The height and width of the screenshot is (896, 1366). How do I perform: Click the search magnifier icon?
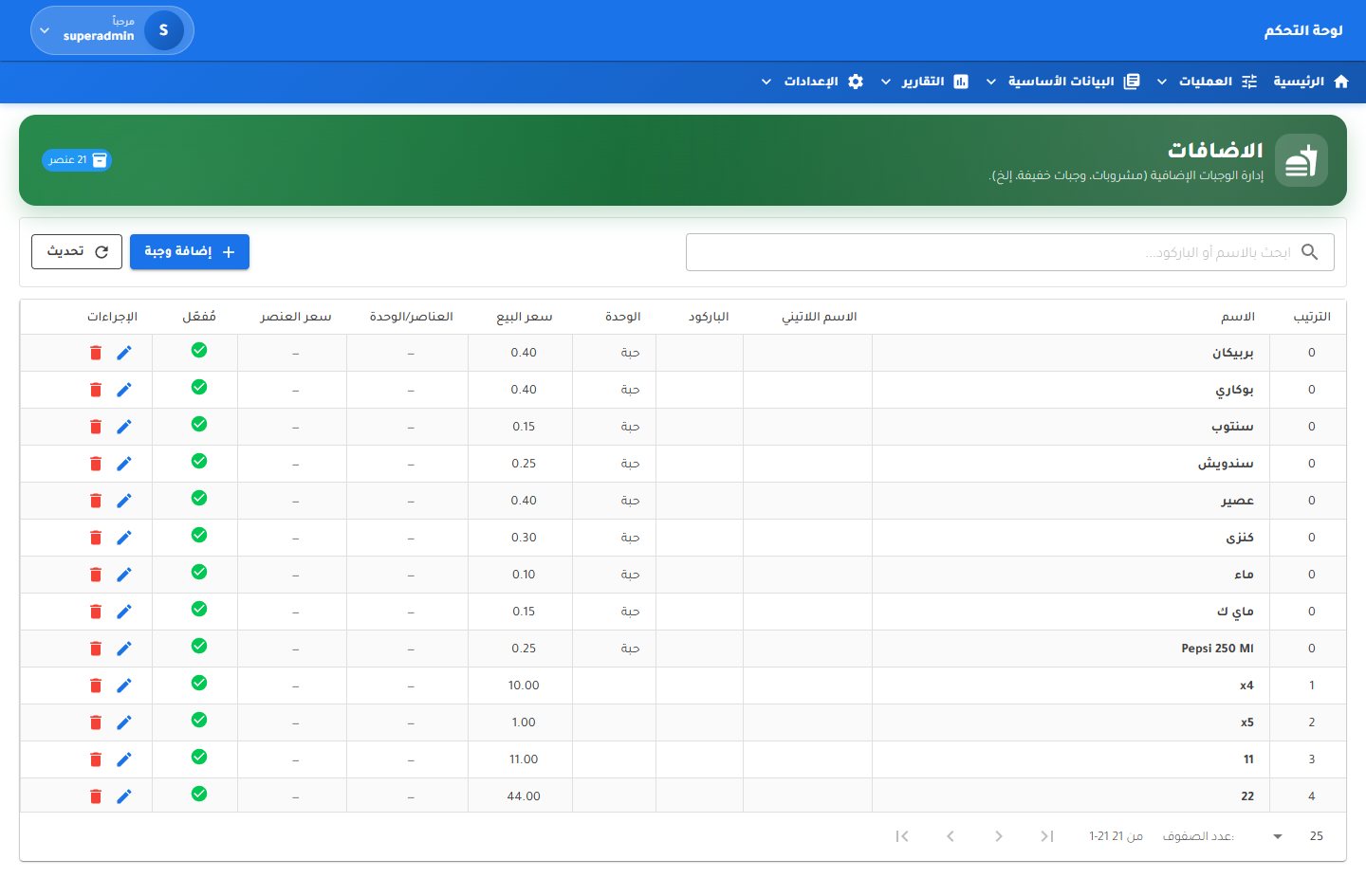(x=1310, y=252)
